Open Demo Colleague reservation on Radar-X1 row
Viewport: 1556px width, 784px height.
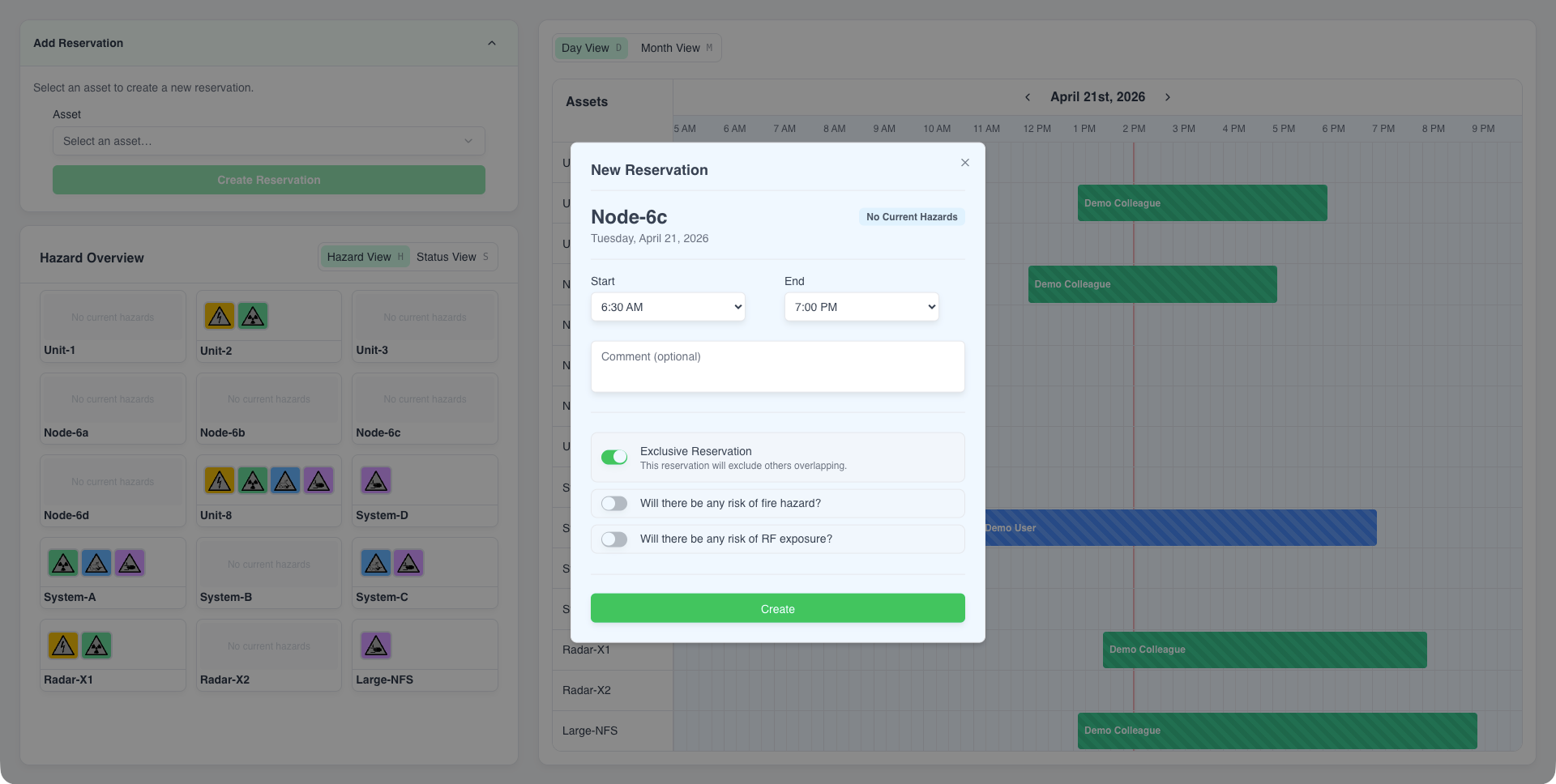pyautogui.click(x=1265, y=650)
